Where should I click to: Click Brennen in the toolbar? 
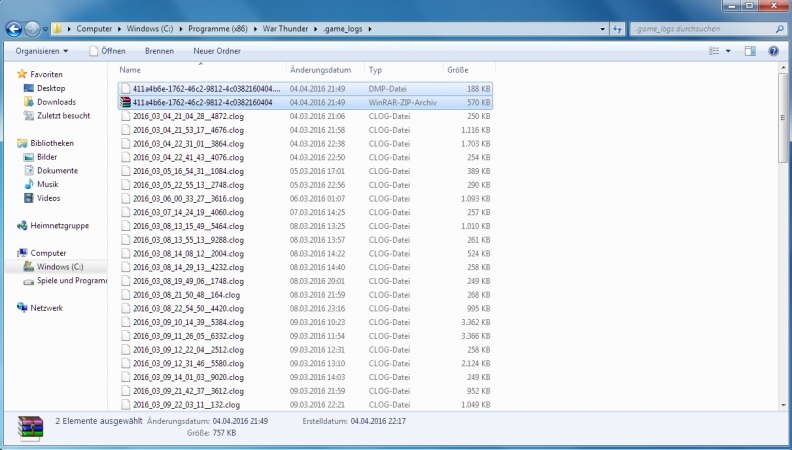pyautogui.click(x=159, y=51)
